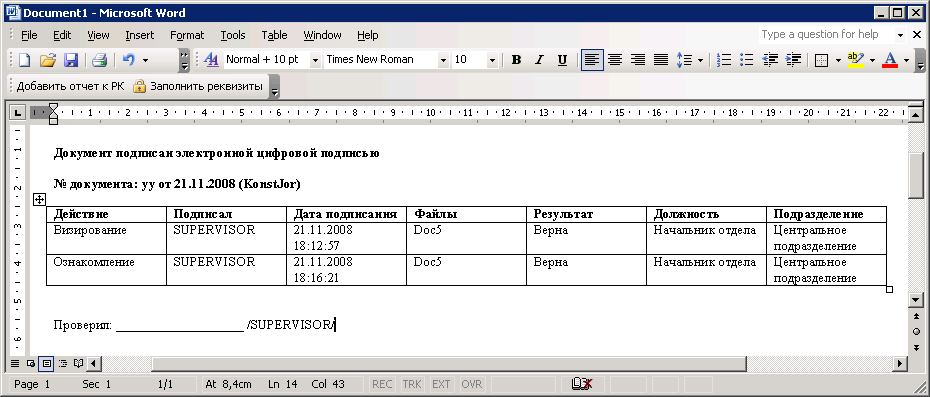Apply italic formatting
Screen dimensions: 930x397
point(539,60)
